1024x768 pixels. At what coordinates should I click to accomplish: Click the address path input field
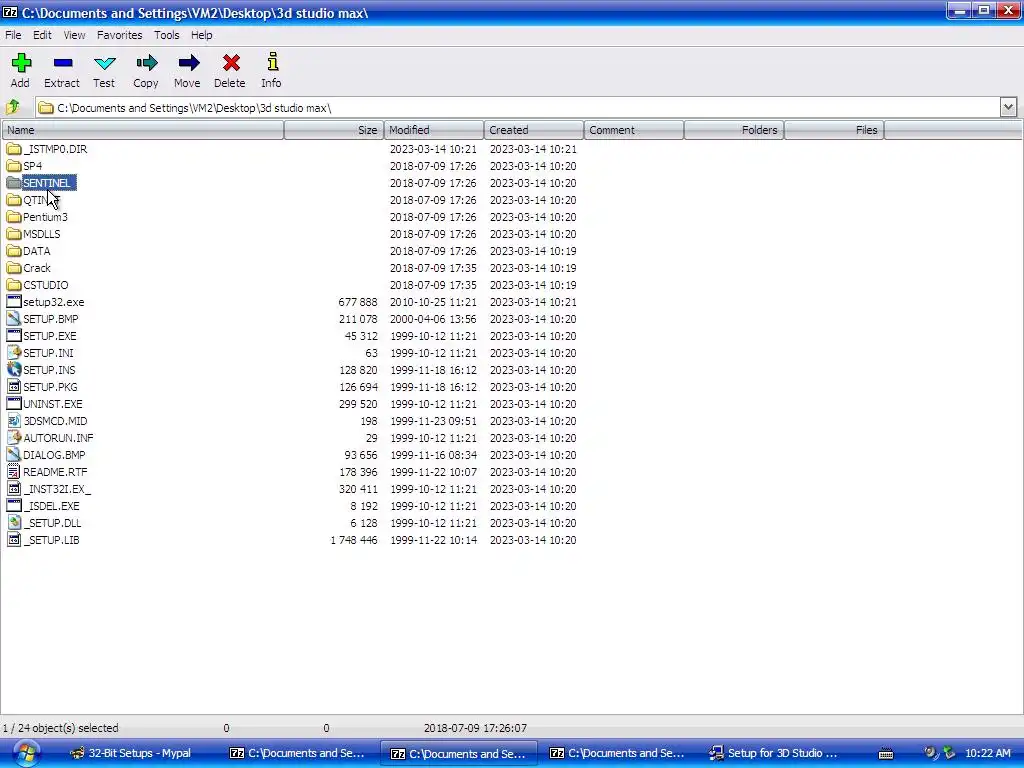click(517, 107)
